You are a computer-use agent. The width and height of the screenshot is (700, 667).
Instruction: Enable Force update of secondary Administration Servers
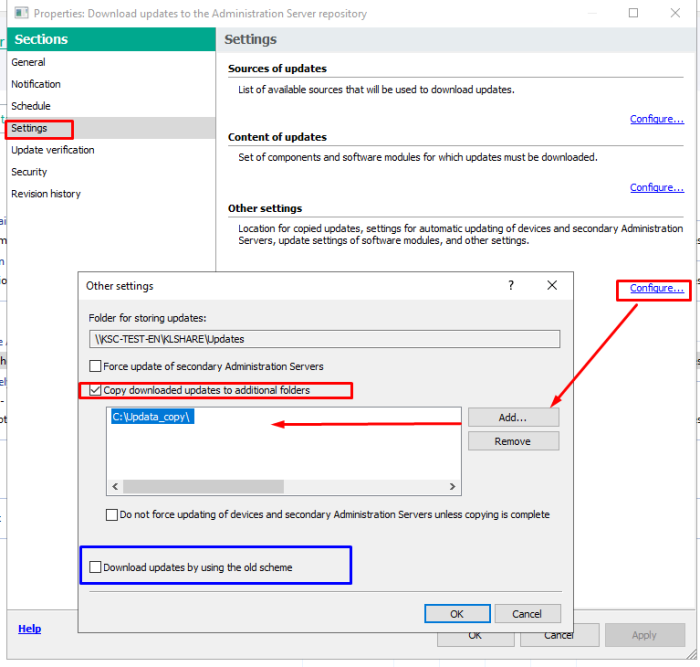click(x=95, y=367)
